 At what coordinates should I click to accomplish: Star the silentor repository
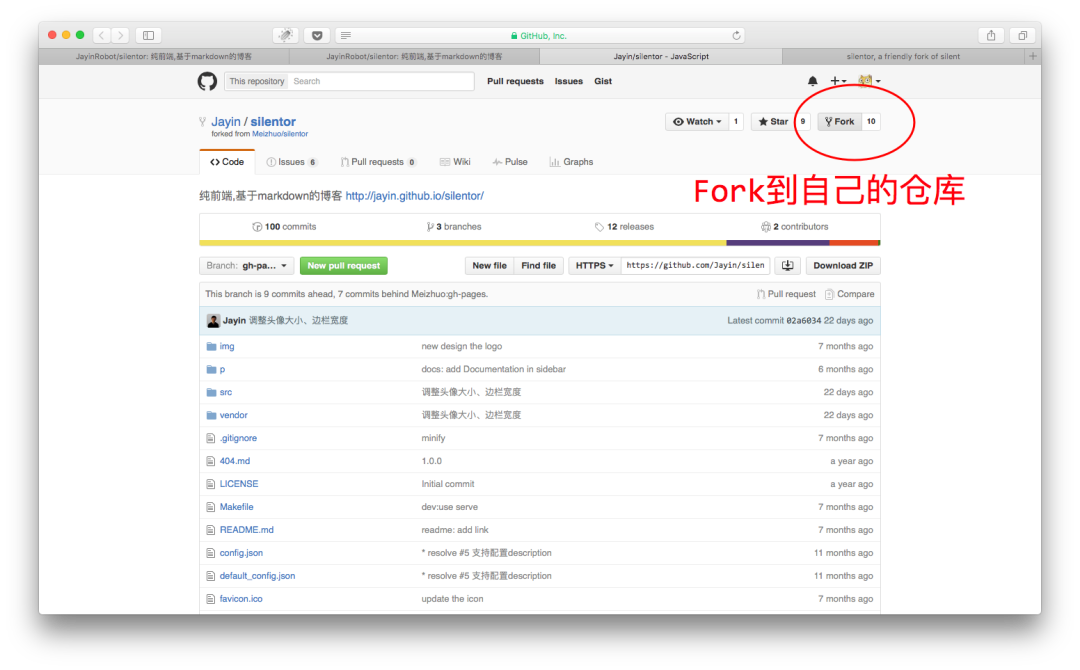click(773, 122)
